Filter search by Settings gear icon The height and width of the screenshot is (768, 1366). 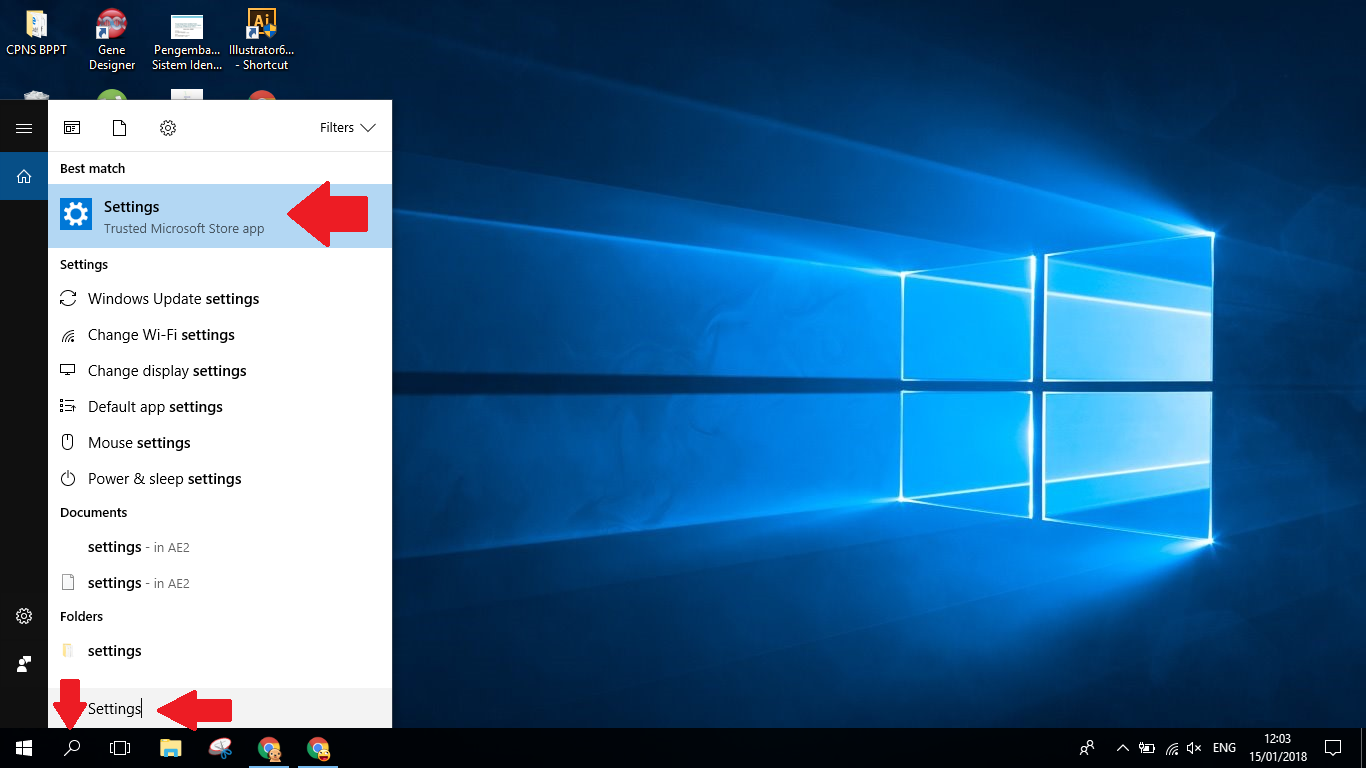(168, 128)
